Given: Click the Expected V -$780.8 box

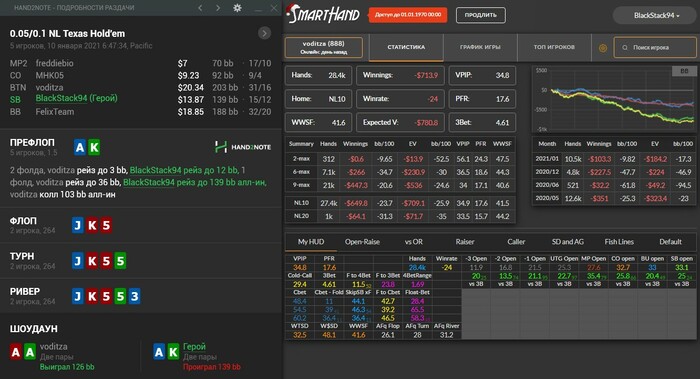Looking at the screenshot, I should click(400, 122).
